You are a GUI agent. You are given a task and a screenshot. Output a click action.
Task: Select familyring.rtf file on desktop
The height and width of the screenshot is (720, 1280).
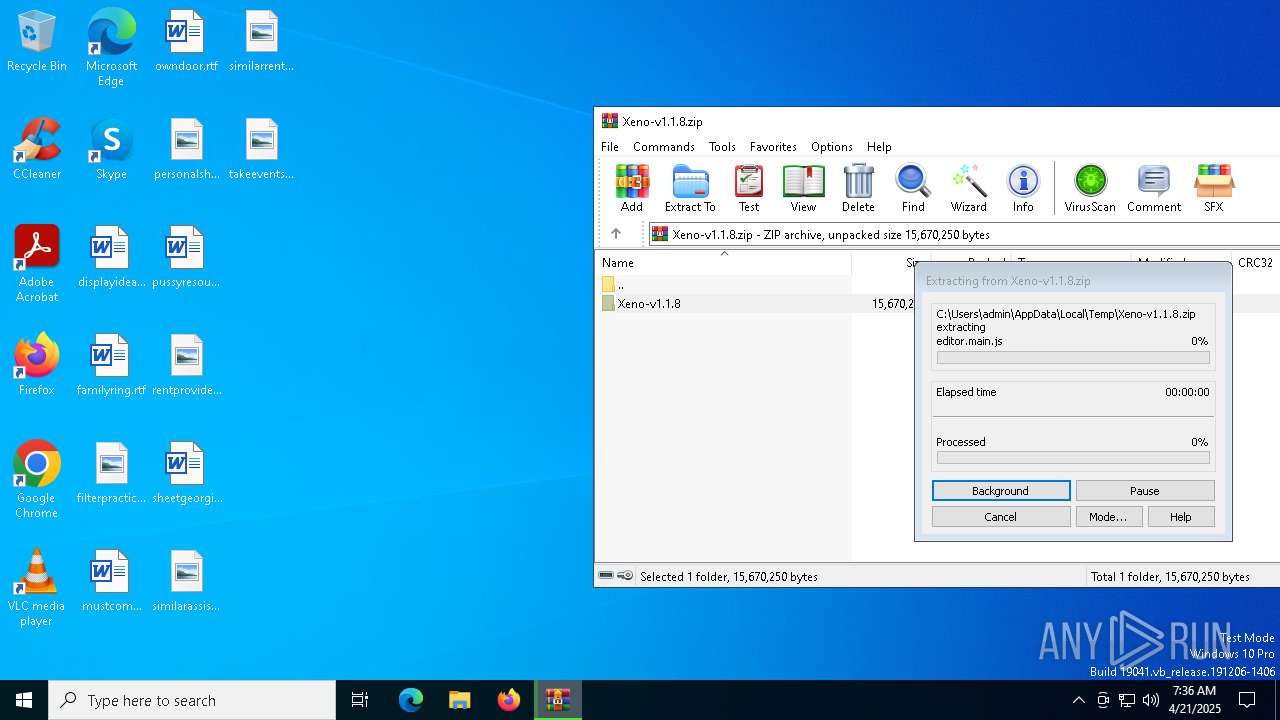click(x=111, y=366)
